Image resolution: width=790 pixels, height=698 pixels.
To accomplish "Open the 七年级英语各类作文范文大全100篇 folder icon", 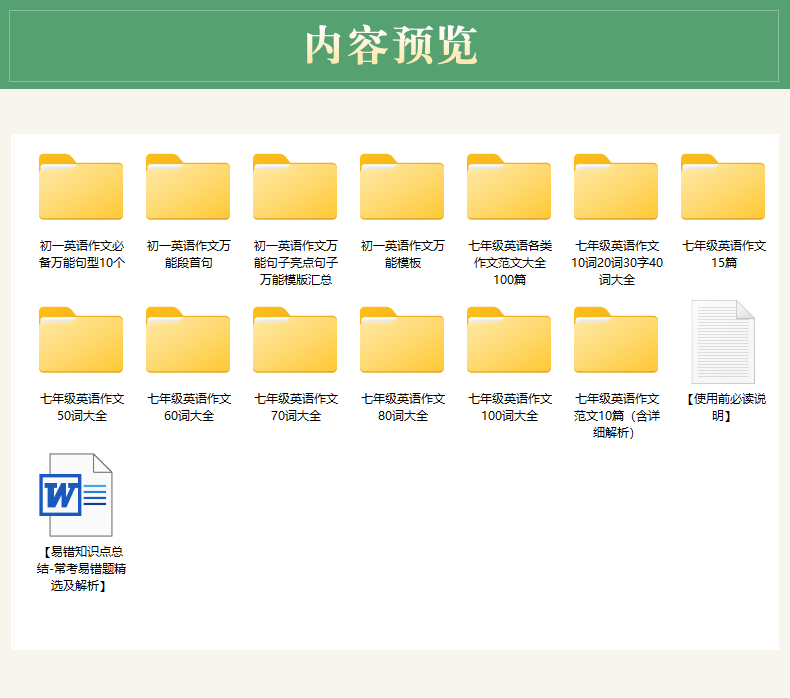I will (509, 187).
